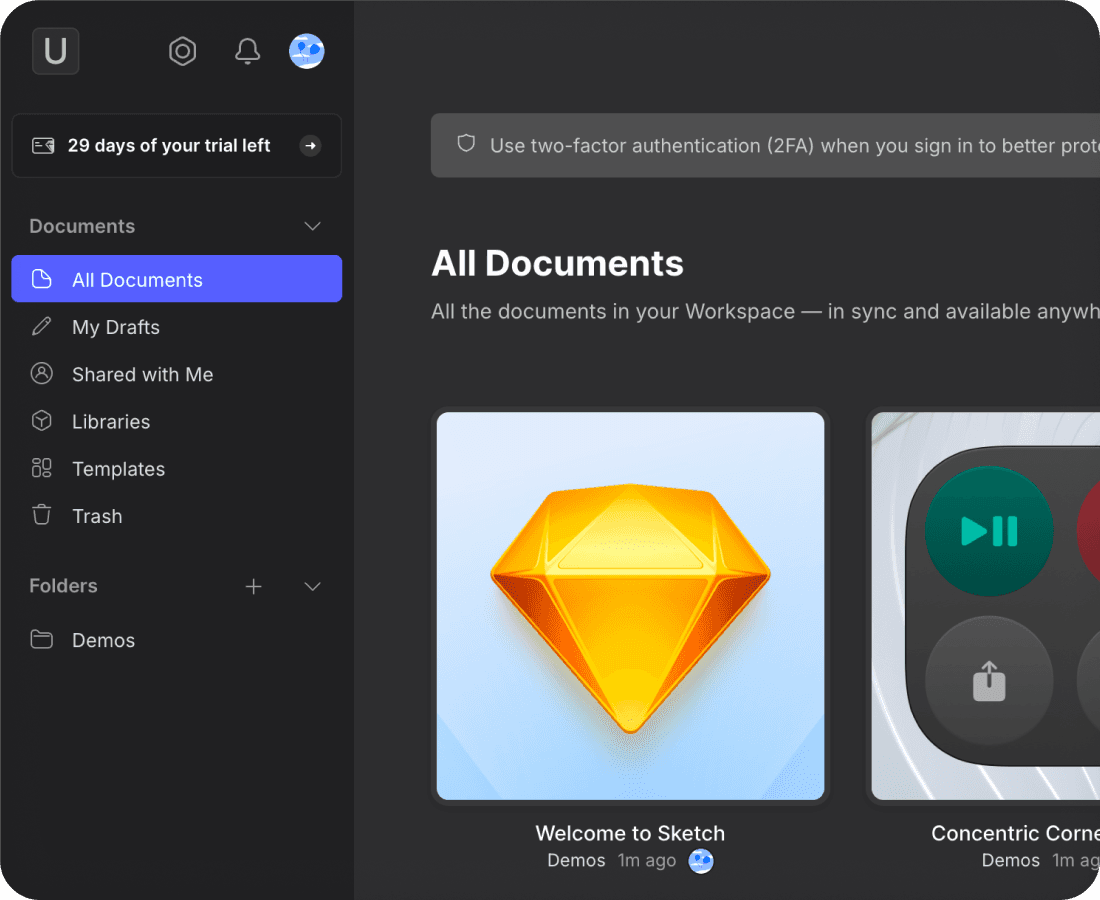Click the Shared with Me person icon
This screenshot has height=900, width=1100.
[41, 373]
